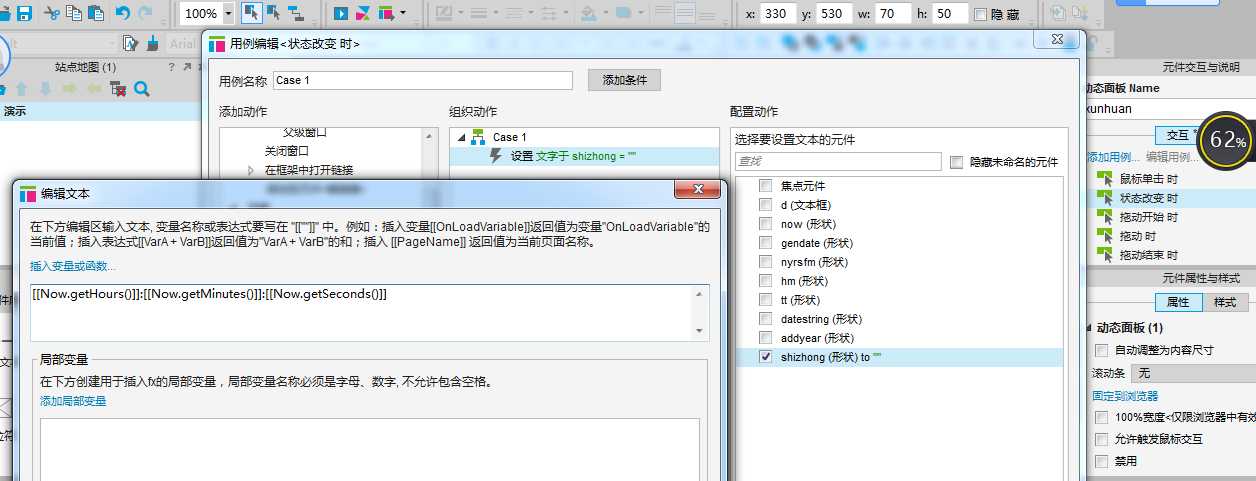Screen dimensions: 1256x481
Task: Click the style editor page icon
Action: (x=130, y=43)
